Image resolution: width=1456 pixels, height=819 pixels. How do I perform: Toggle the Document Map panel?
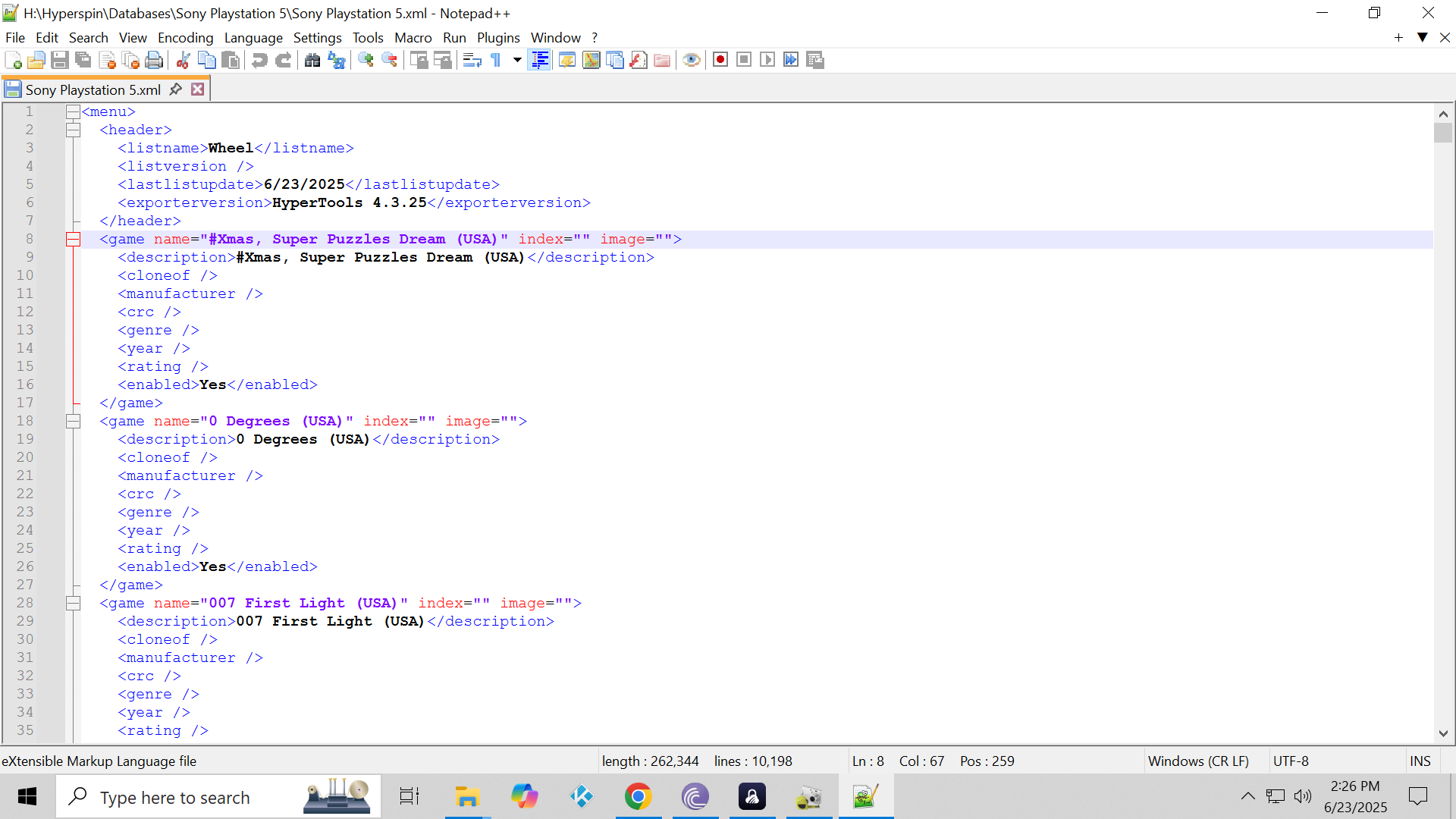point(591,60)
